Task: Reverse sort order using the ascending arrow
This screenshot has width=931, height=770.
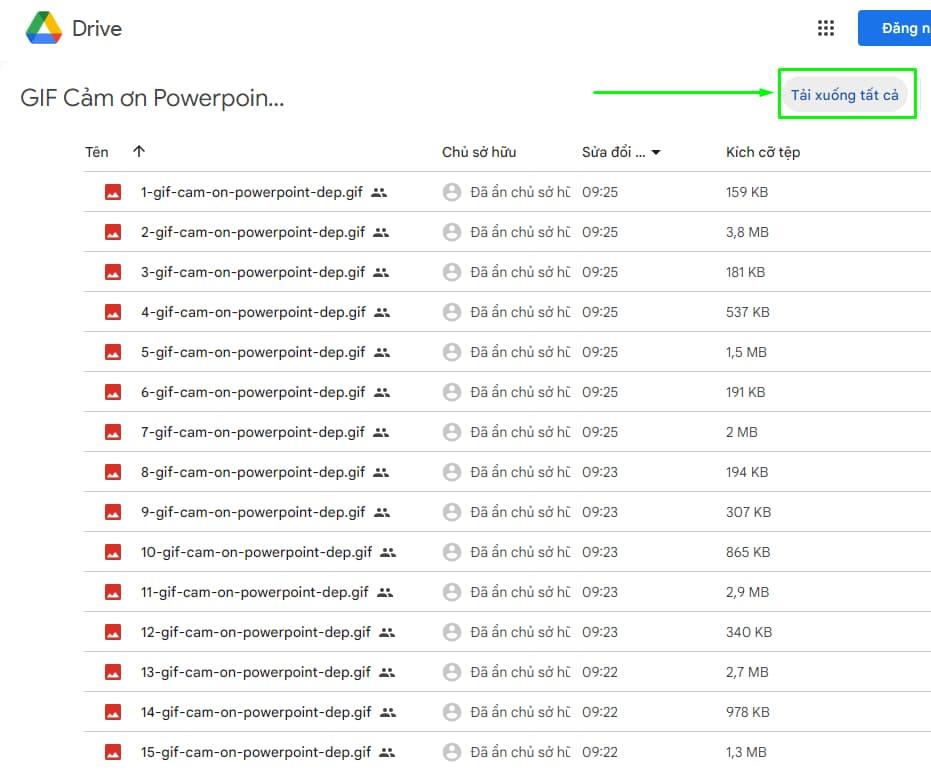Action: [138, 151]
